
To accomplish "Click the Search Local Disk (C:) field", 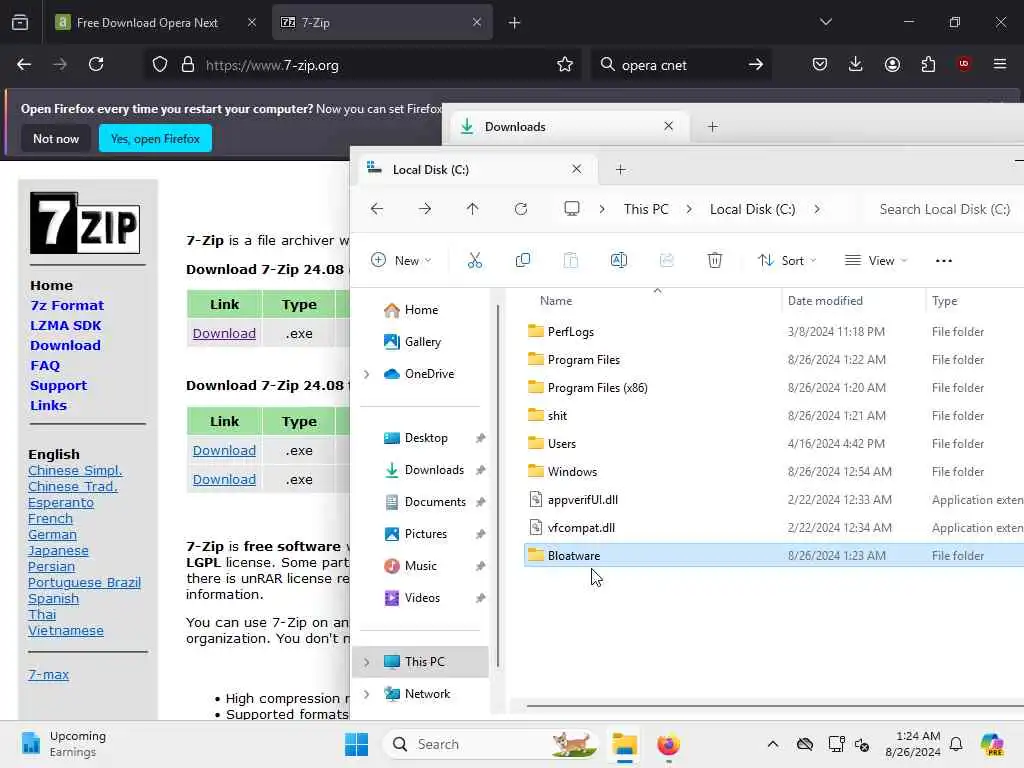I will coord(944,209).
